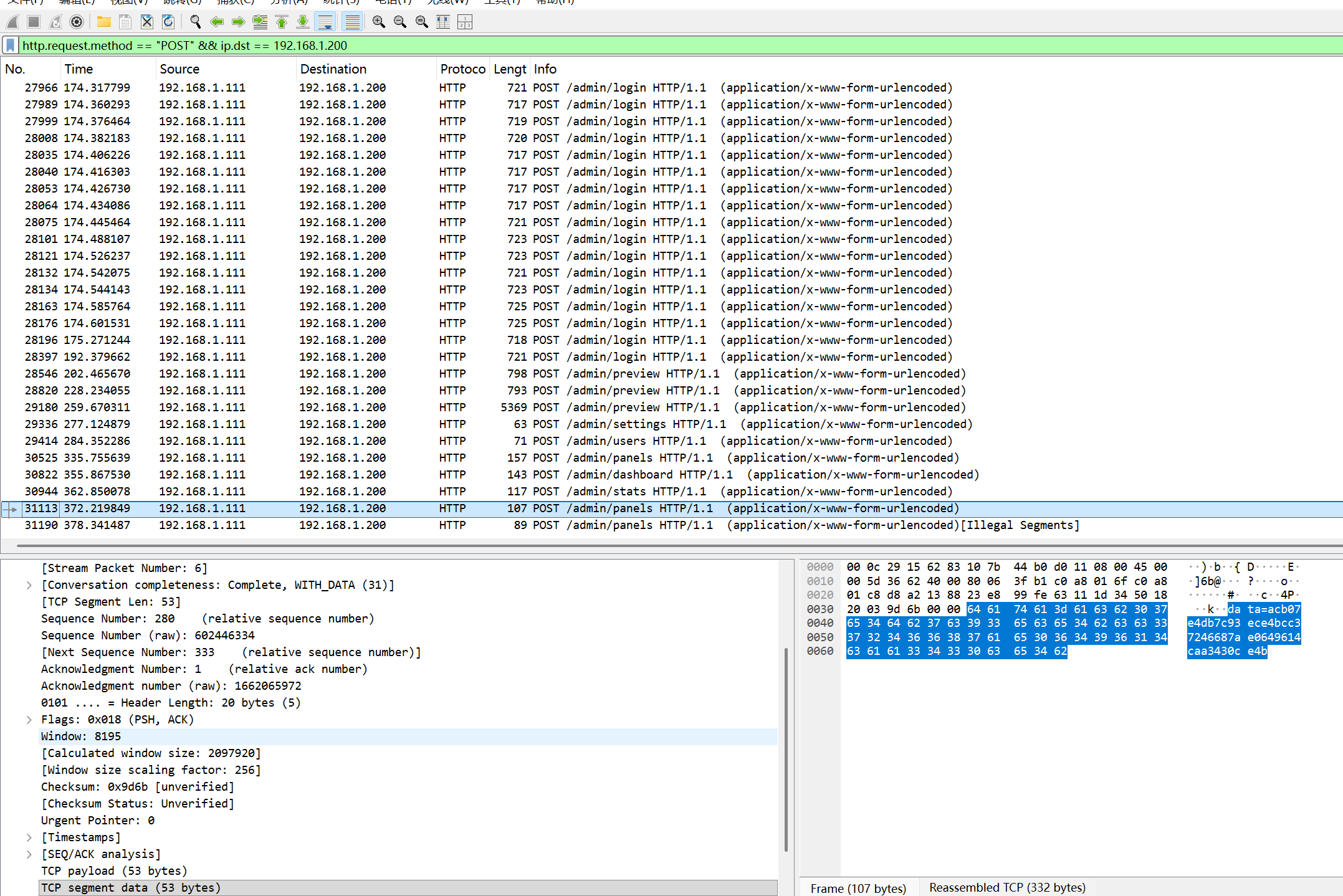Click the packet details vertical scrollbar
Viewport: 1343px width, 896px height.
786,748
